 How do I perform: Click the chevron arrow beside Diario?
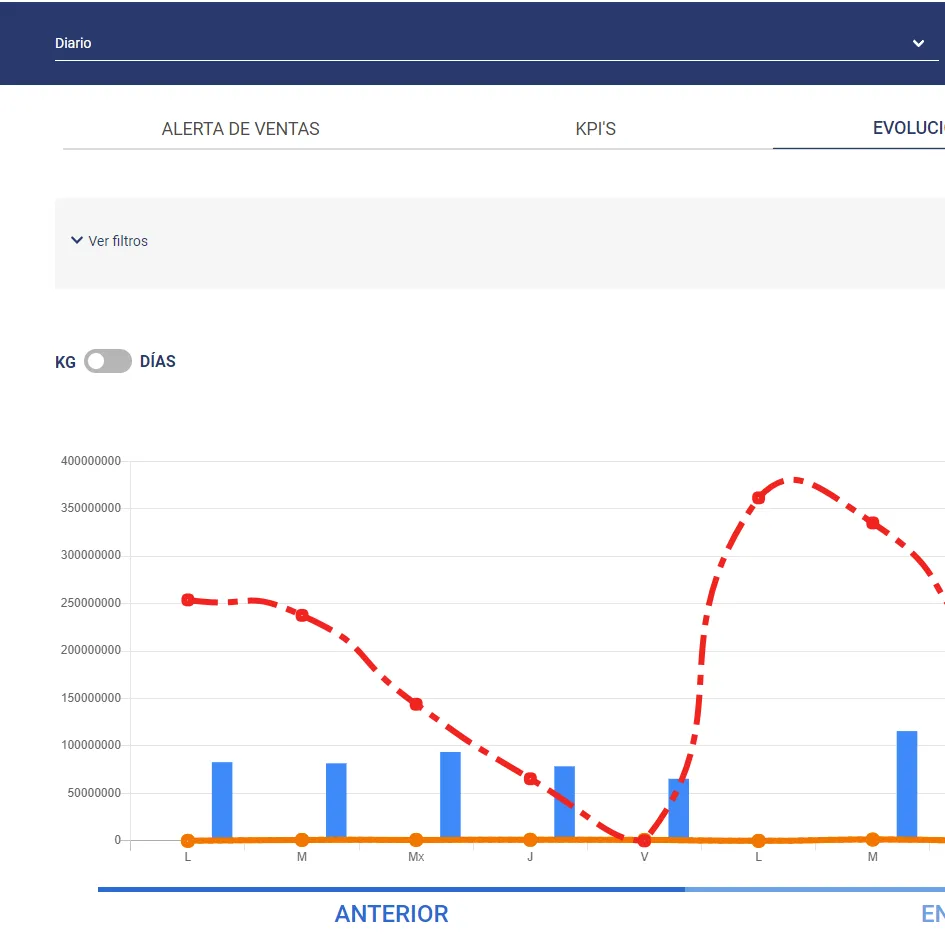tap(918, 44)
